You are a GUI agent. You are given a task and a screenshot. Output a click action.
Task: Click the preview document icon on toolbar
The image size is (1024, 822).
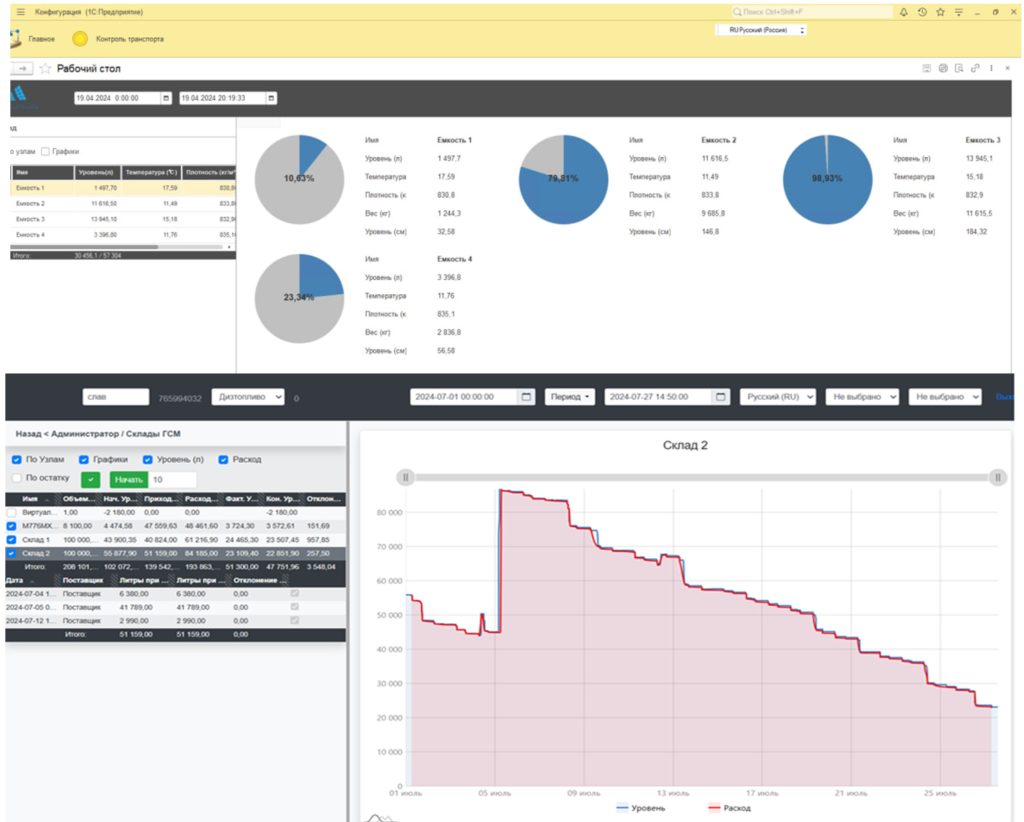pyautogui.click(x=959, y=68)
